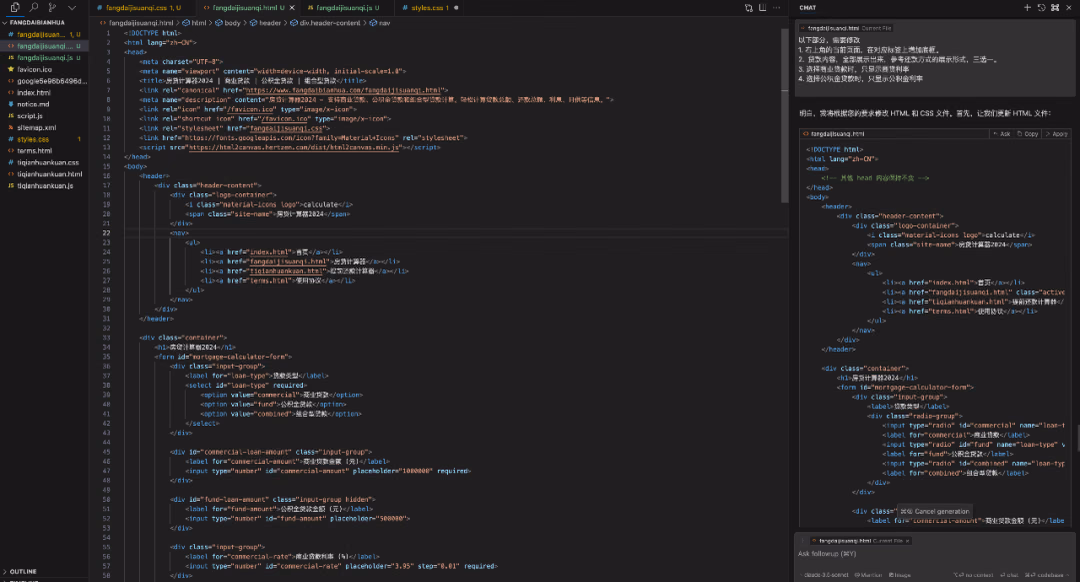Click the Mention button in chat input
Viewport: 1080px width, 582px height.
(869, 575)
